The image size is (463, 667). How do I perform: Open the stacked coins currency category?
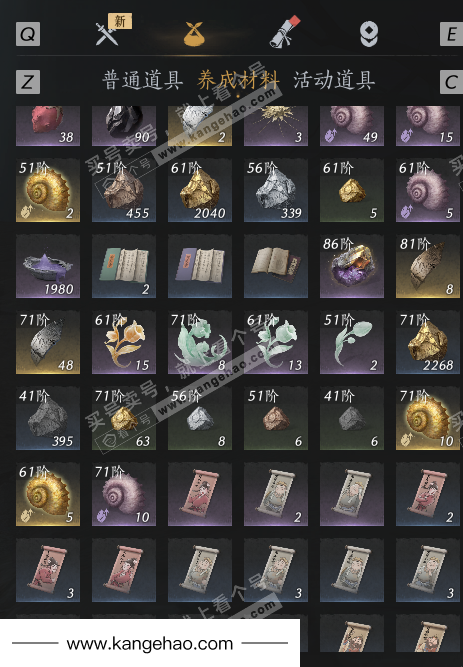[369, 34]
